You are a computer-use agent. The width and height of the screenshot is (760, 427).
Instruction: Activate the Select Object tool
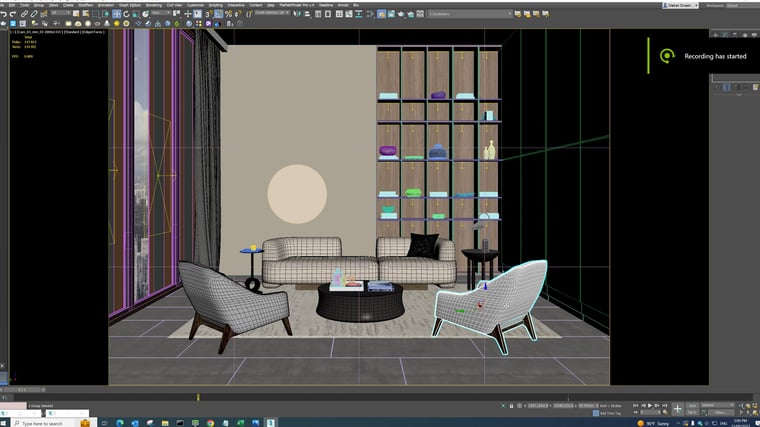click(x=76, y=14)
